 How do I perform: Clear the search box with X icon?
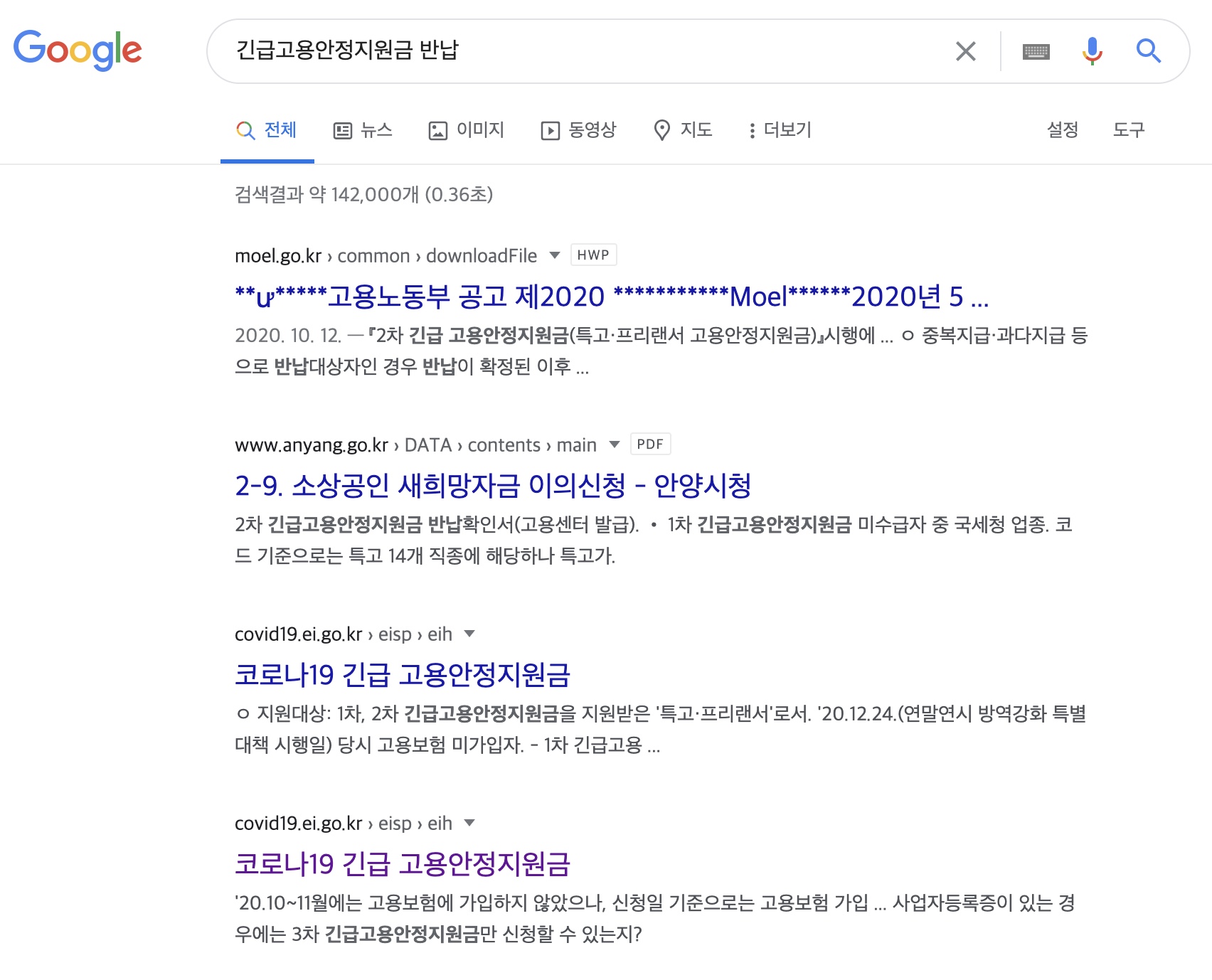[x=965, y=51]
